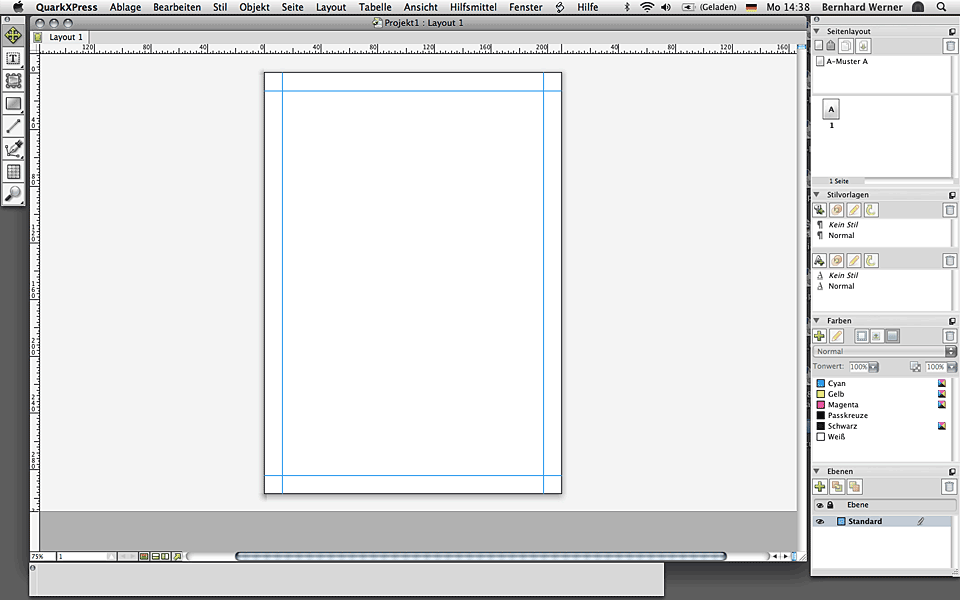Select the Table tool

tap(13, 171)
